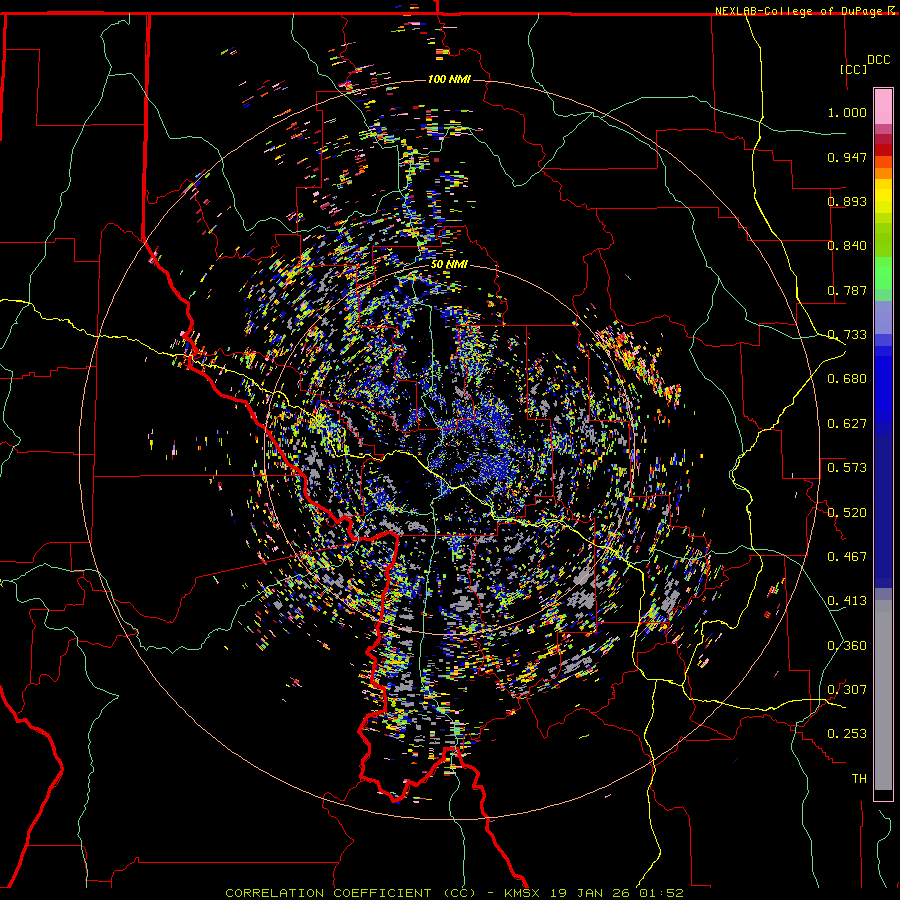This screenshot has width=900, height=900.
Task: Click the 1.000 value on the color scale
Action: (847, 112)
